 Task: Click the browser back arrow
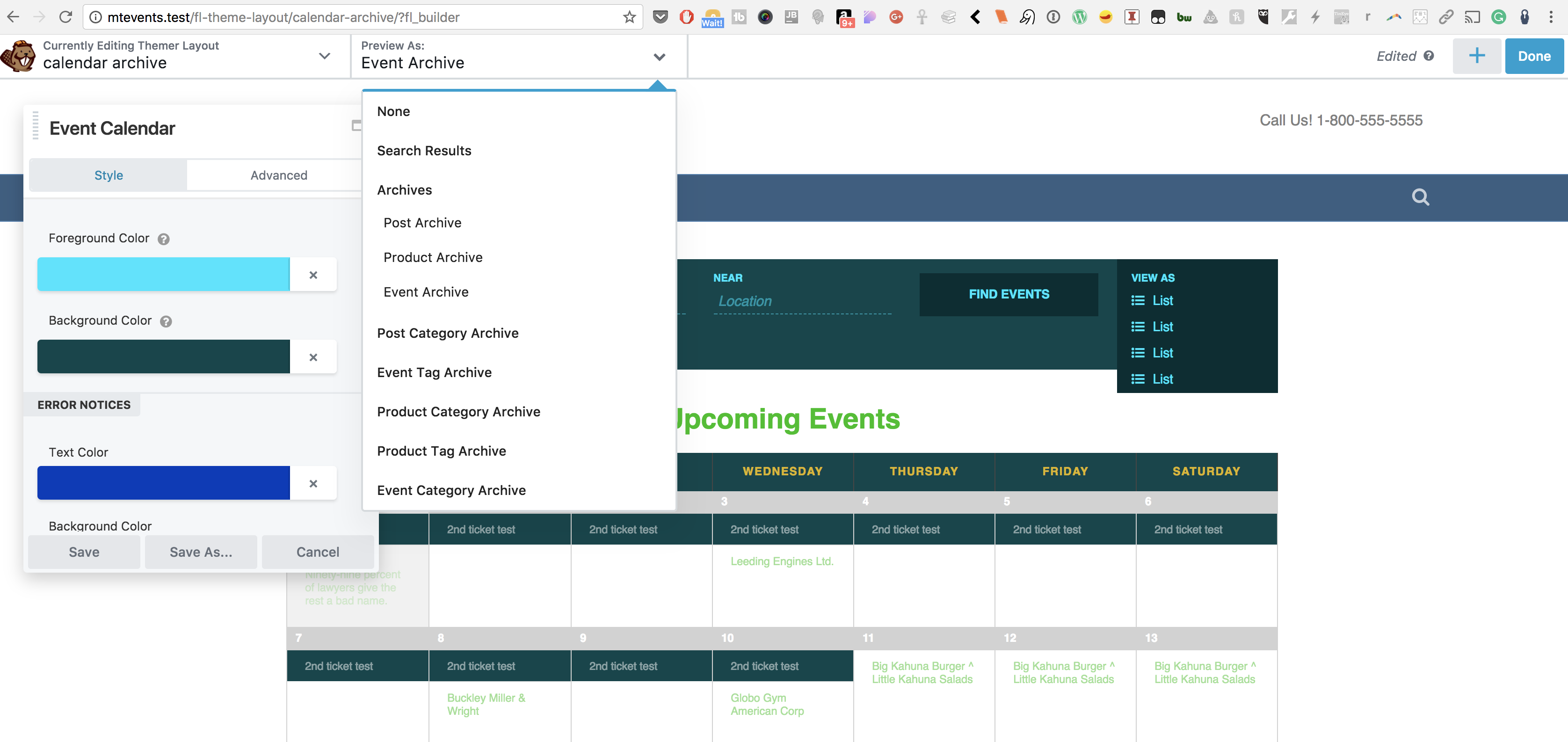(13, 17)
